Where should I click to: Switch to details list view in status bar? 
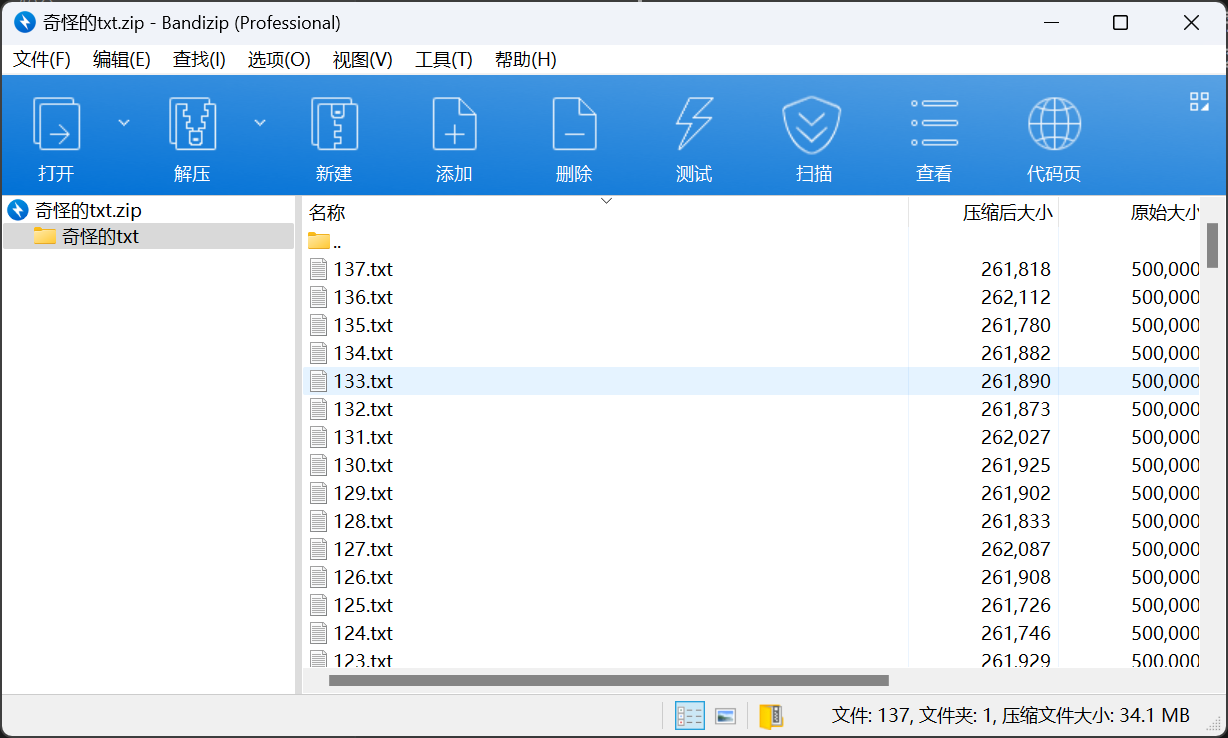click(690, 716)
